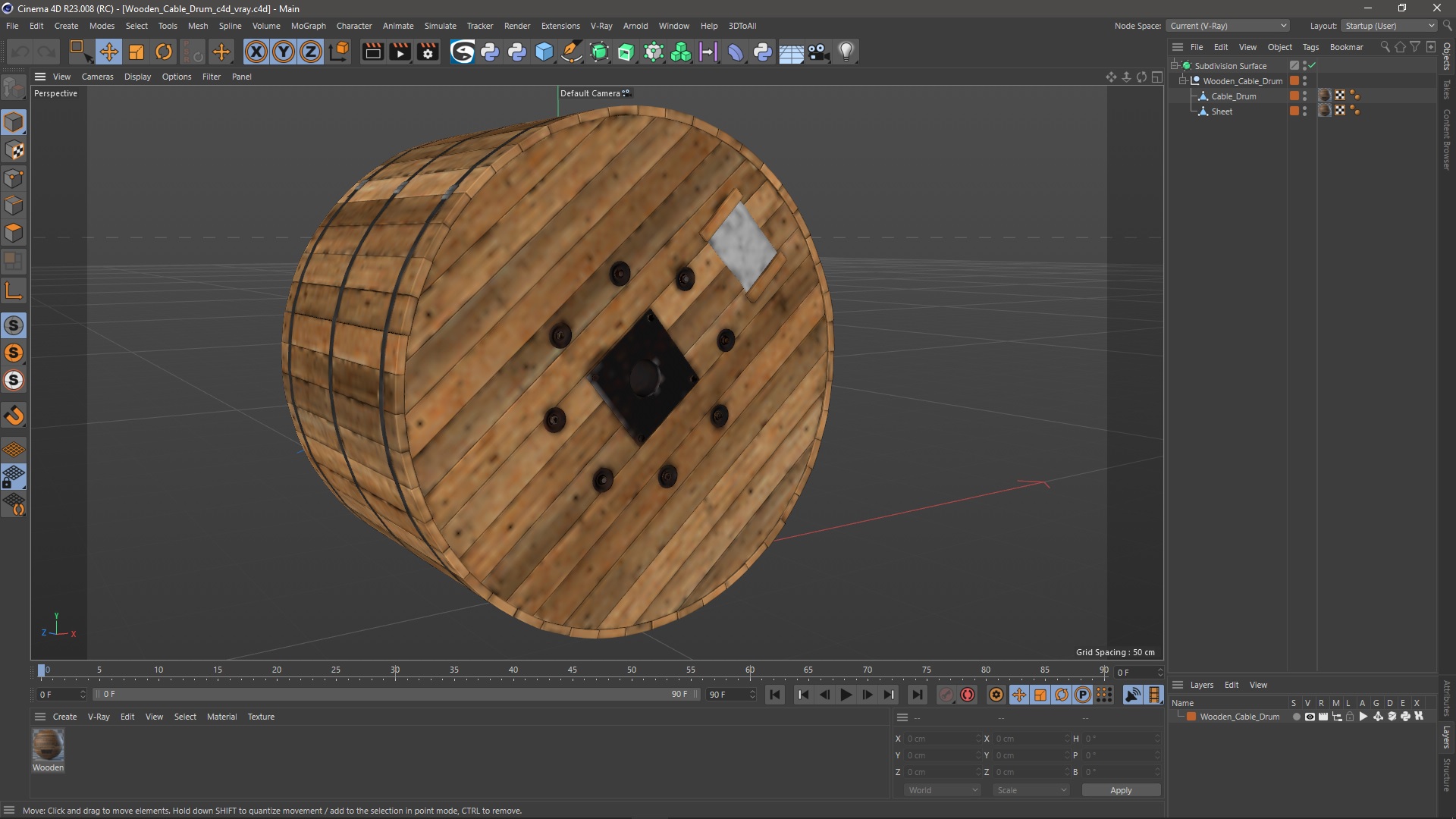Screen dimensions: 1456x819
Task: Toggle Z axis lock
Action: coord(311,52)
